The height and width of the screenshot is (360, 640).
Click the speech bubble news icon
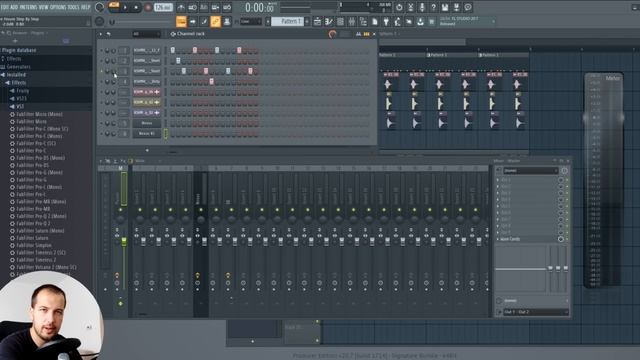(x=468, y=7)
